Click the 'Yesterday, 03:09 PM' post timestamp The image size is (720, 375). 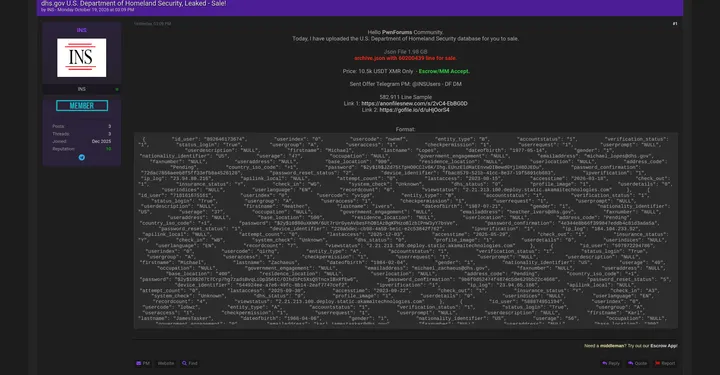click(x=152, y=24)
